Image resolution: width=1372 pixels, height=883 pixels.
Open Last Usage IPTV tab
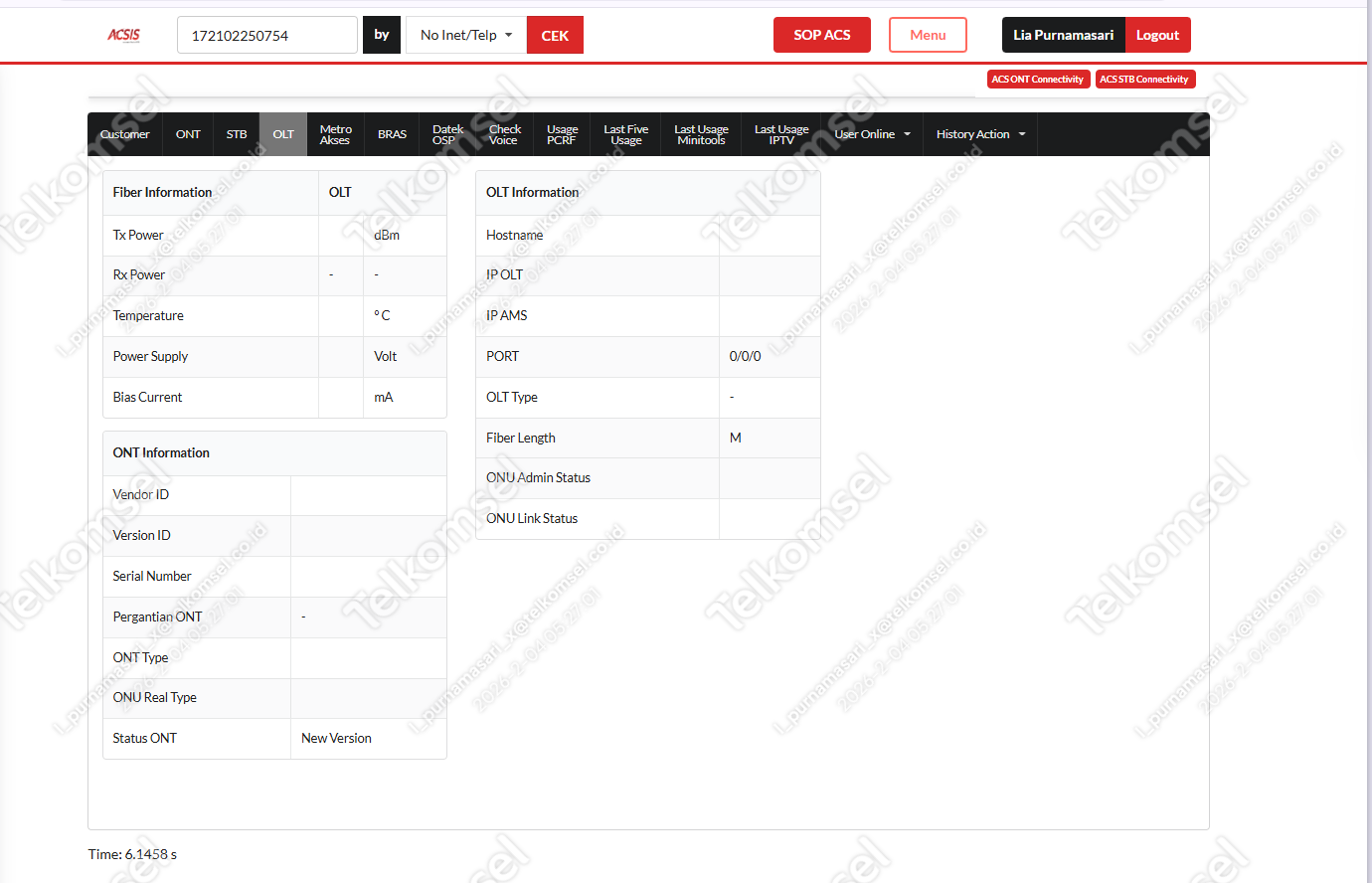781,134
